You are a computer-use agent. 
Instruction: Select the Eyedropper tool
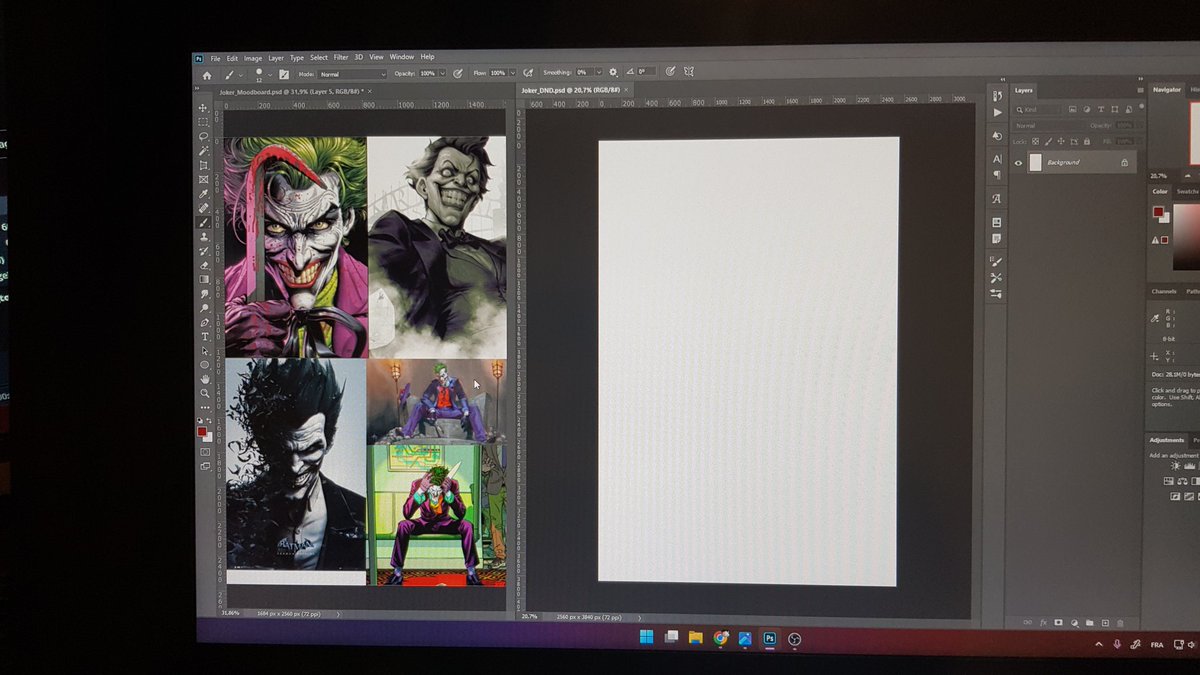point(204,194)
